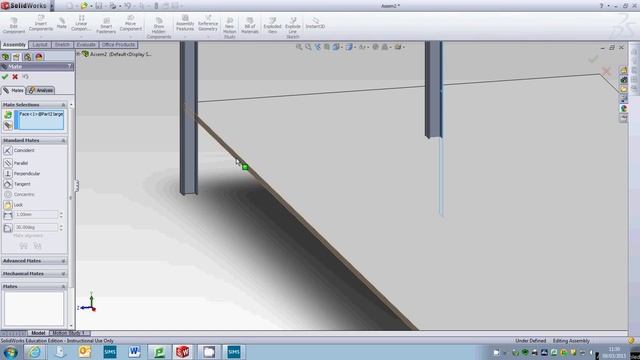Toggle multiple mate mode icon below selections

point(8,126)
